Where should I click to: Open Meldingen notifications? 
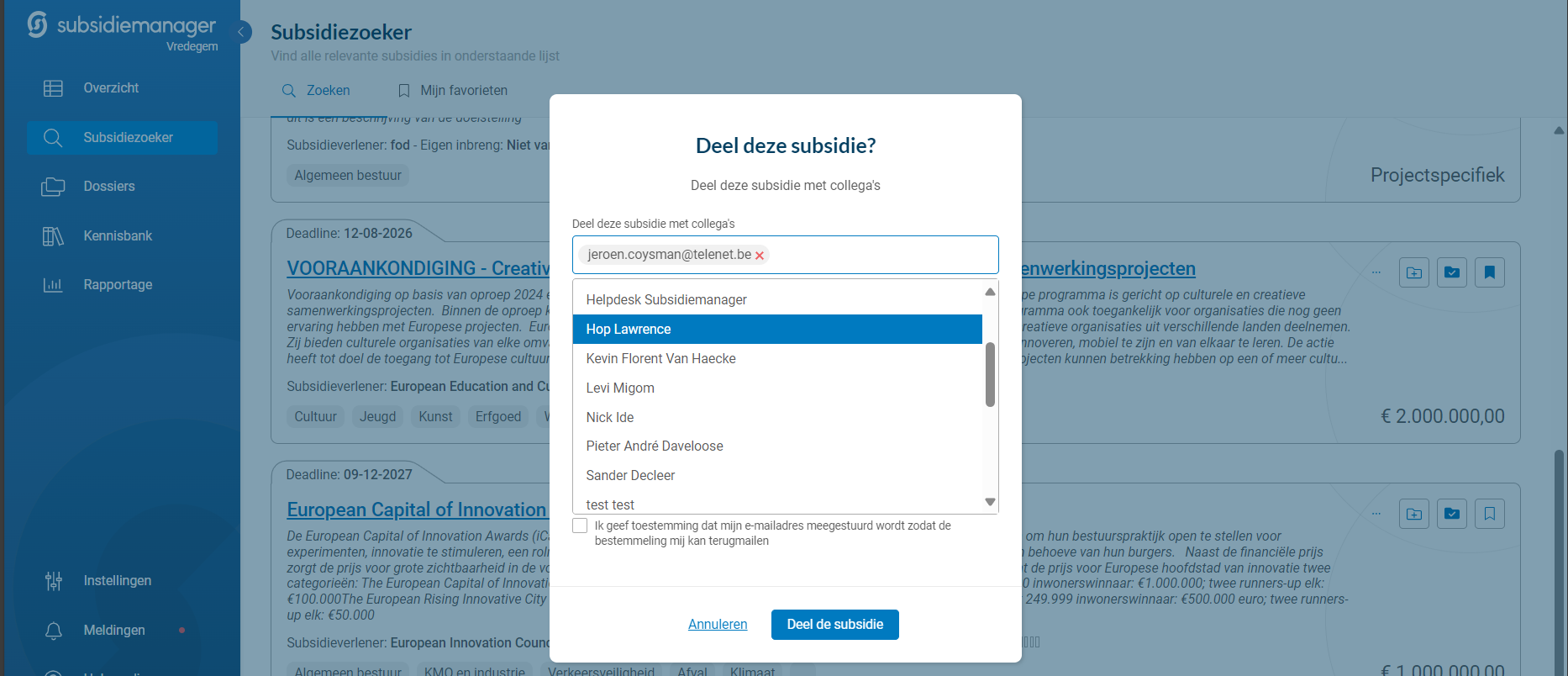[113, 631]
